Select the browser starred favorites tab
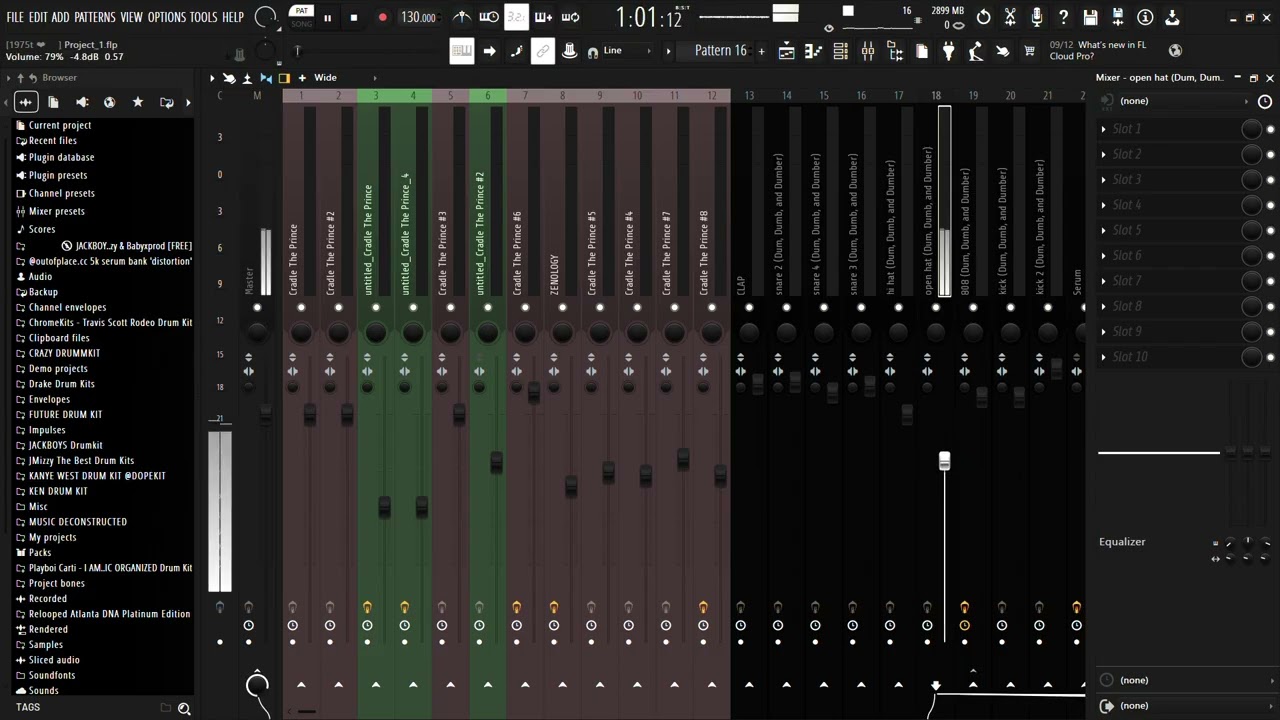Screen dimensions: 1280x720 point(138,102)
